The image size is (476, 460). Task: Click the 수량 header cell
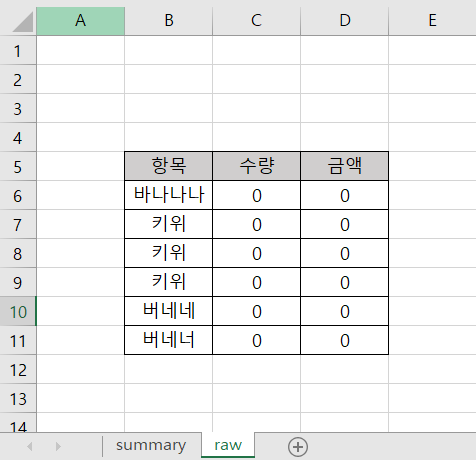tap(257, 166)
